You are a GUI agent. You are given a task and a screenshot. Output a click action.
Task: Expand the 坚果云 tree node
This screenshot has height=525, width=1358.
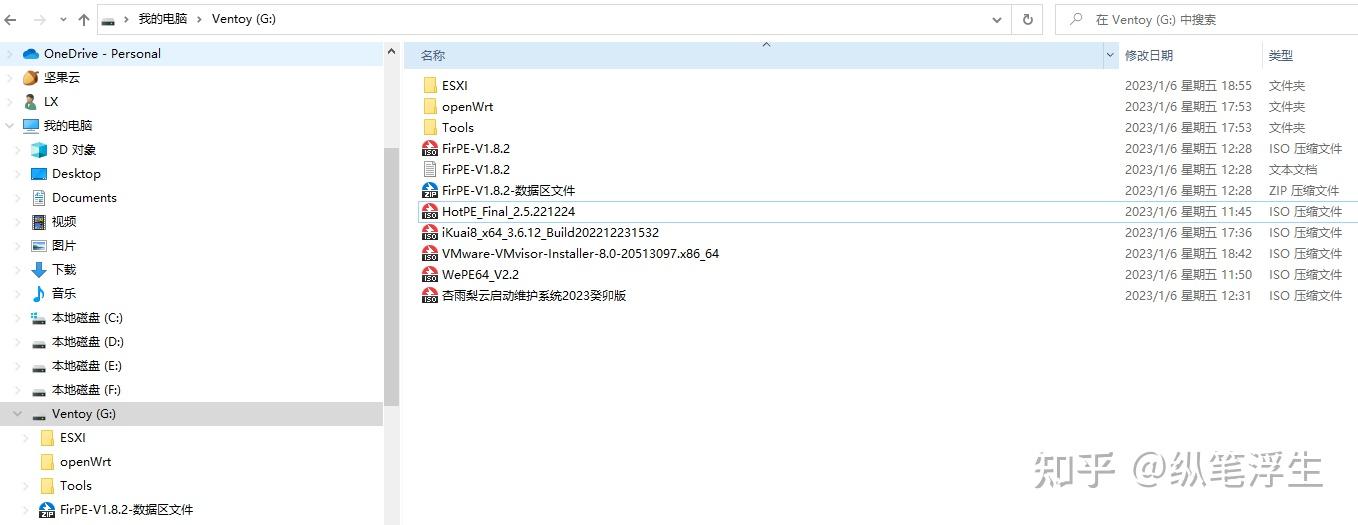click(10, 78)
